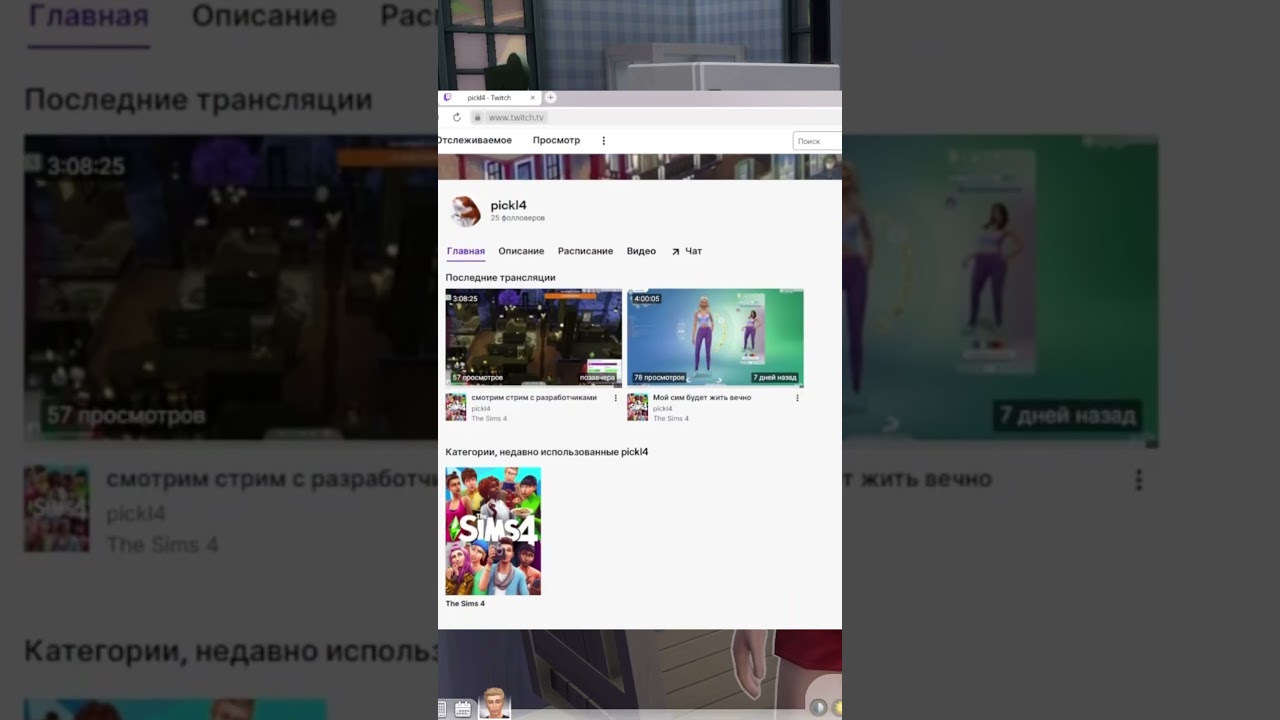
Task: Click the 57 просмотров label
Action: pos(477,378)
